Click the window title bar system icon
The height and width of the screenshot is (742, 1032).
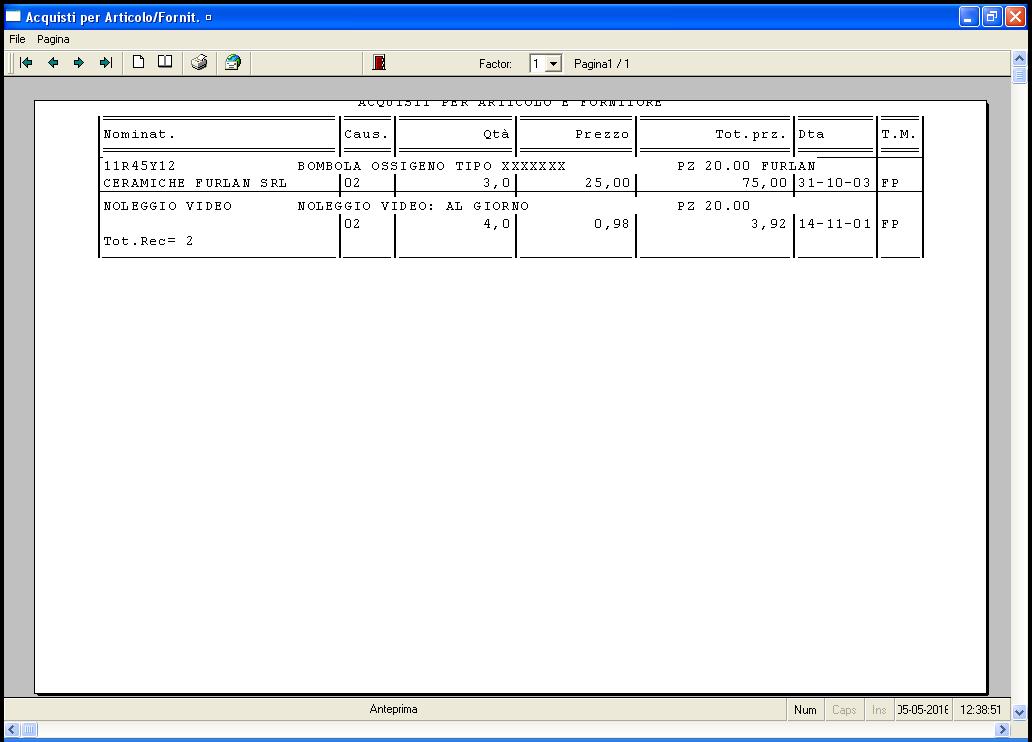click(13, 17)
